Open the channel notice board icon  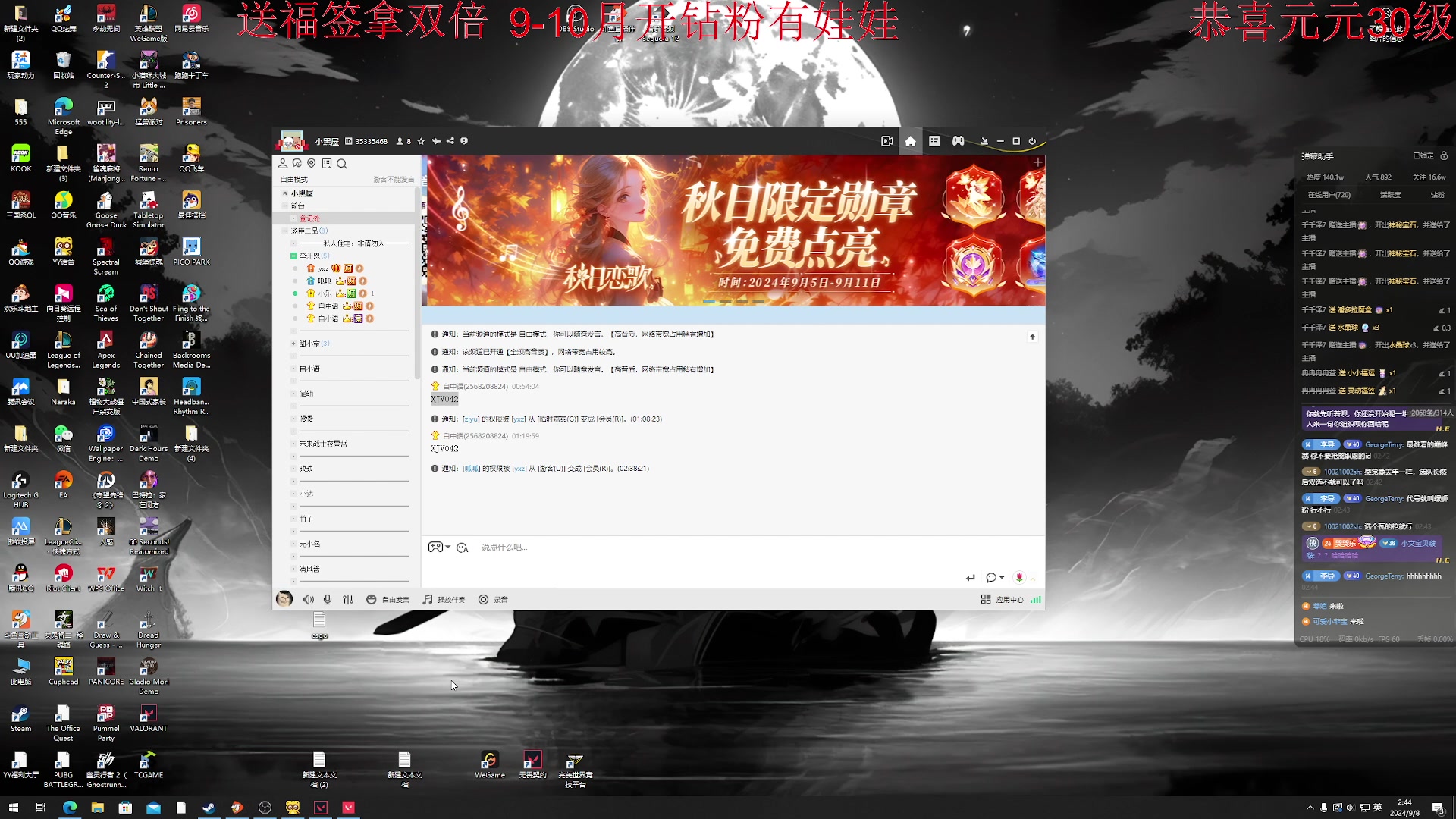pyautogui.click(x=327, y=163)
